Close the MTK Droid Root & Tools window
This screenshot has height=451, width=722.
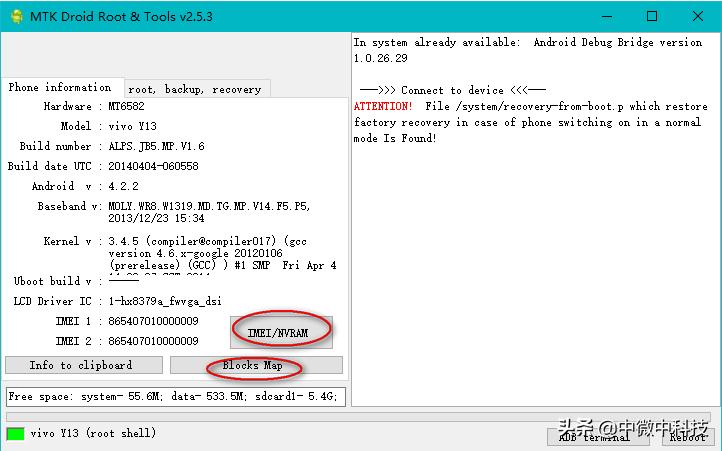pos(698,17)
